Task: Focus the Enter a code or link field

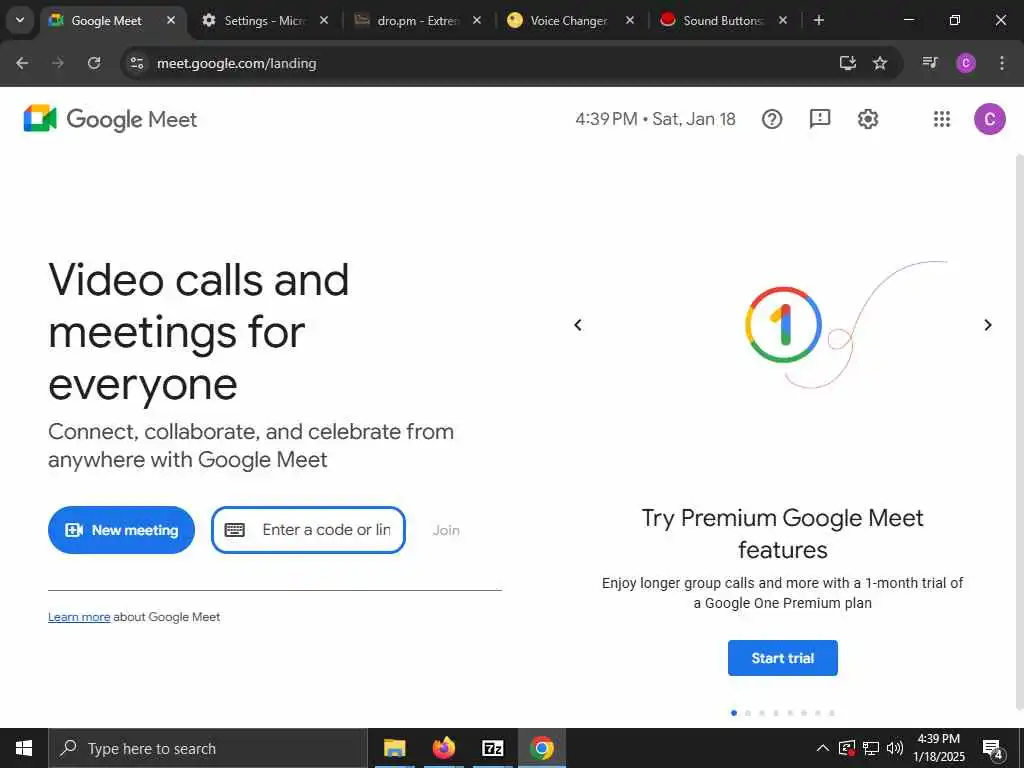Action: pyautogui.click(x=308, y=530)
